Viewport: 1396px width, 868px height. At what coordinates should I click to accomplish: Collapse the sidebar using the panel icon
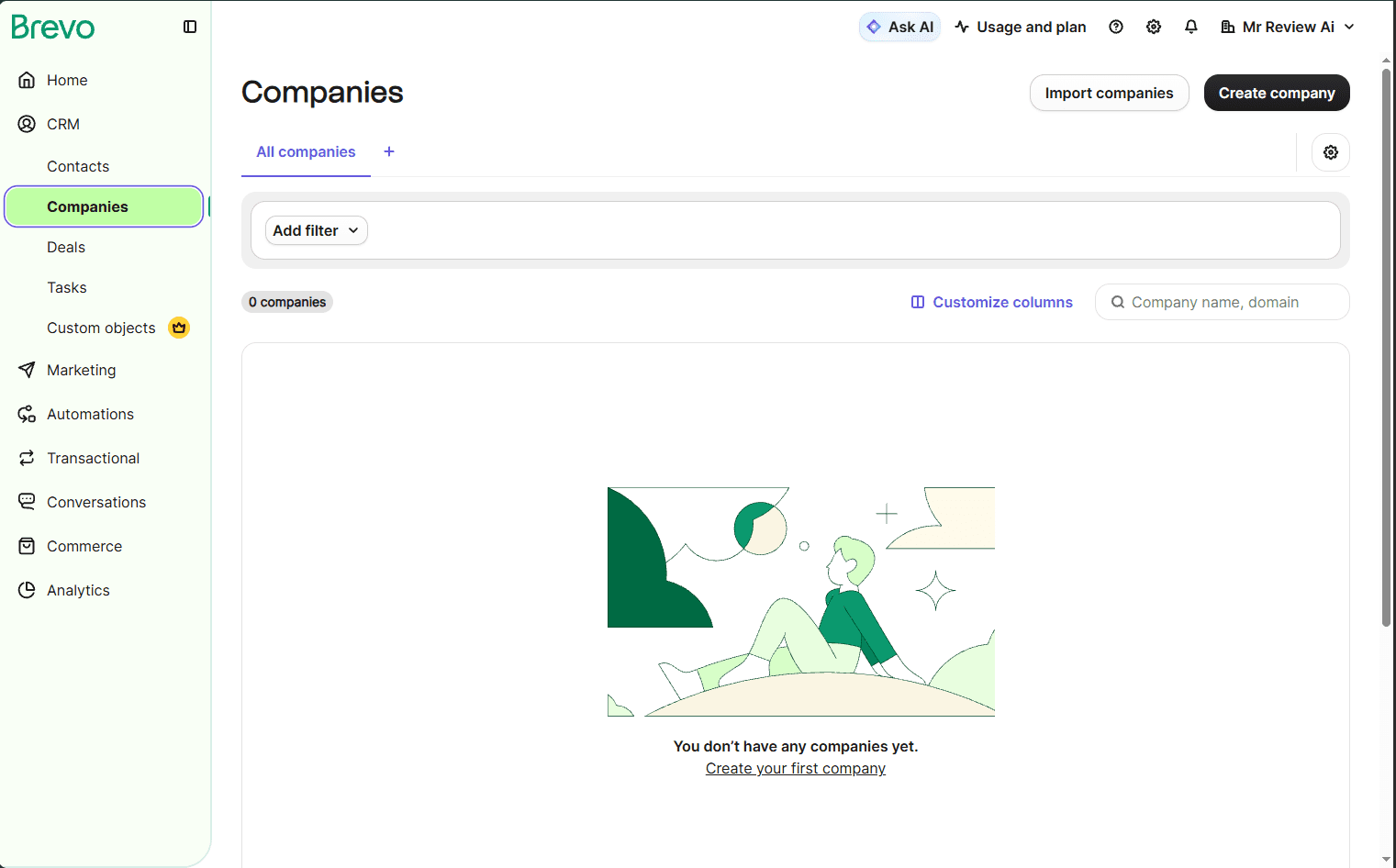pos(190,27)
